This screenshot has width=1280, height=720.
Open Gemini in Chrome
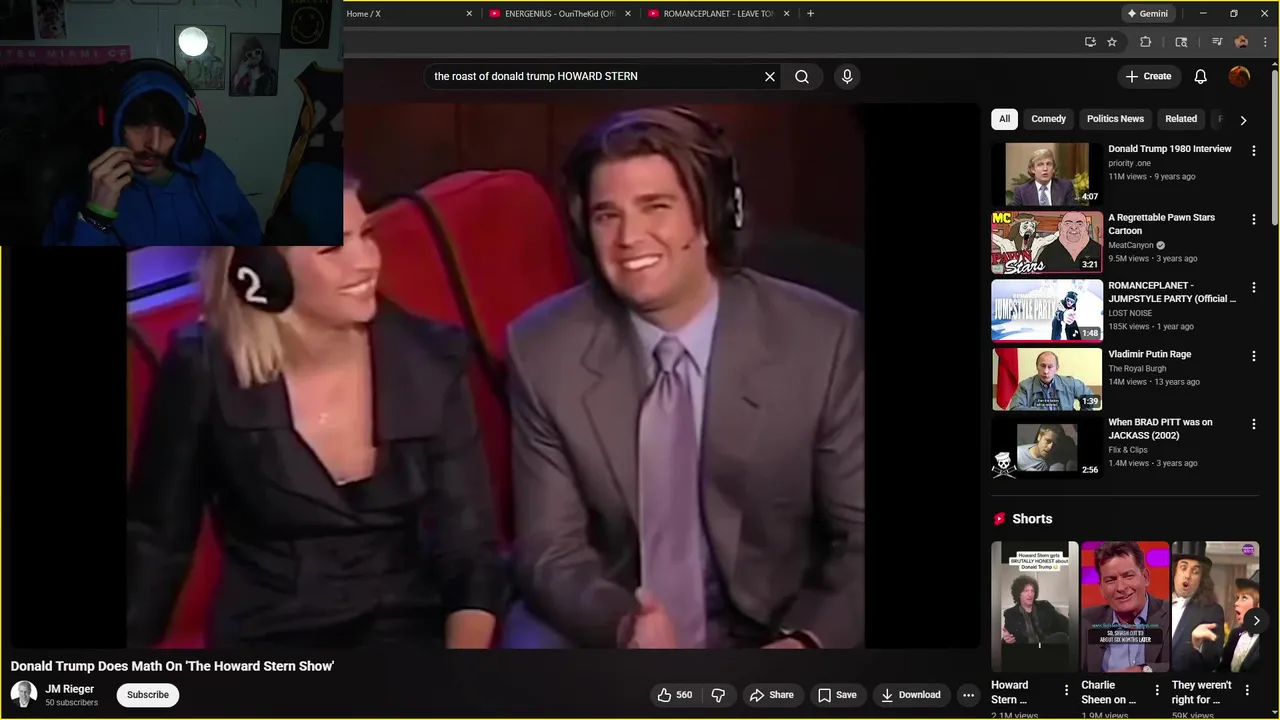tap(1148, 14)
